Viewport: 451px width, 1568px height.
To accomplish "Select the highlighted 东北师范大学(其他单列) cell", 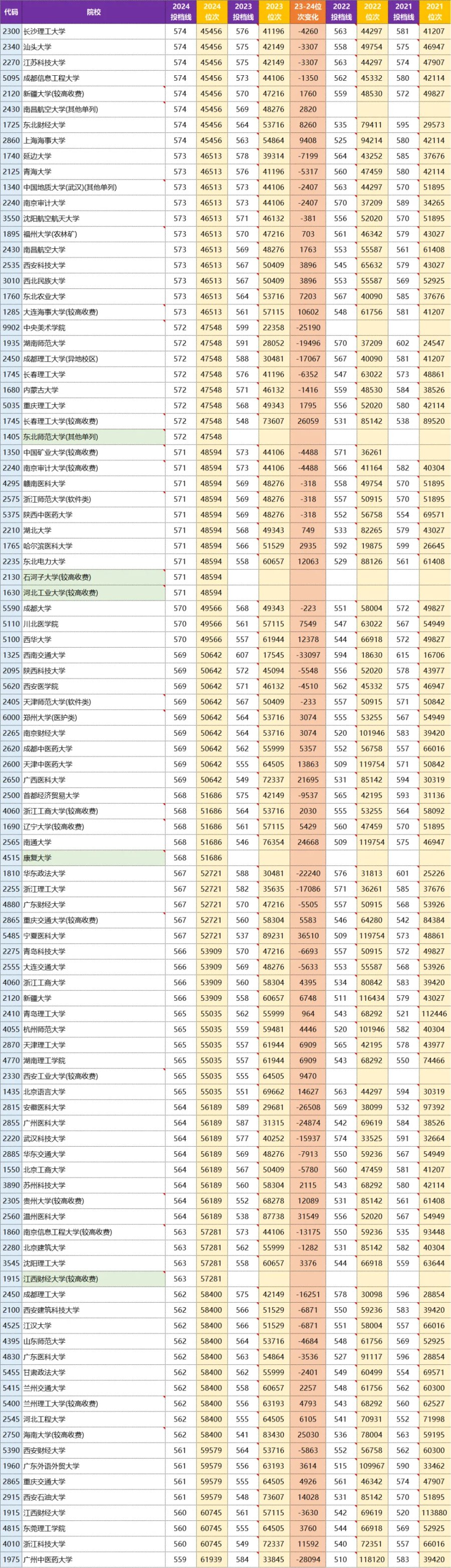I will [94, 436].
